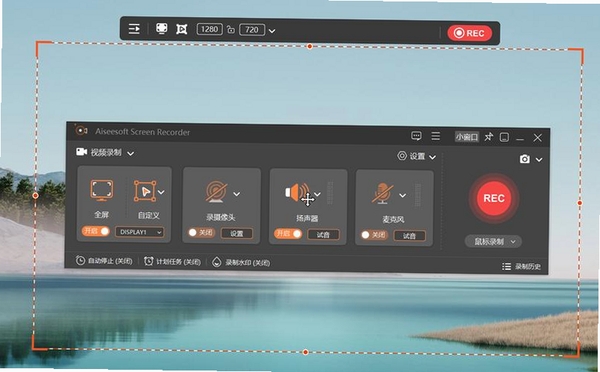Open 计划任务 task schedule settings
This screenshot has width=600, height=372.
(172, 262)
